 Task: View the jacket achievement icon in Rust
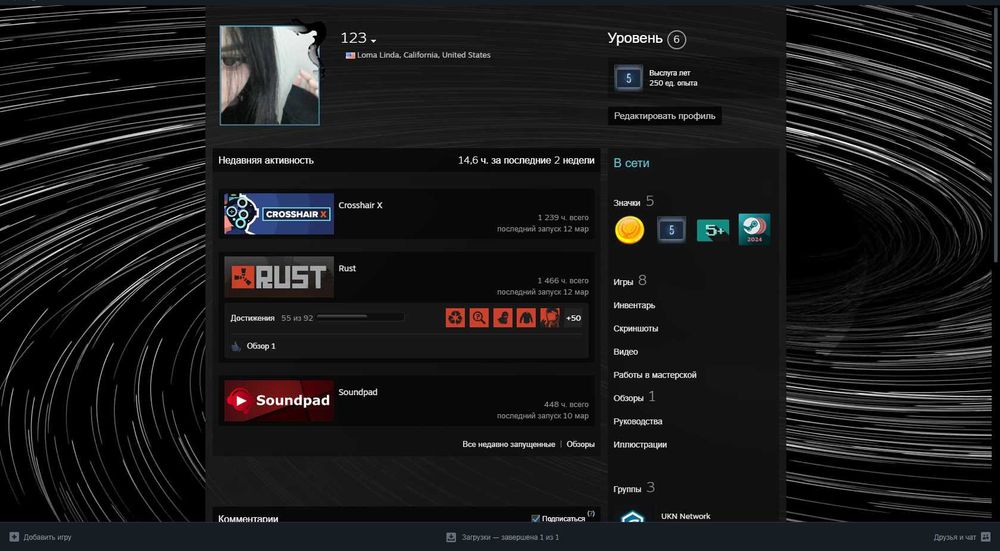click(x=526, y=318)
